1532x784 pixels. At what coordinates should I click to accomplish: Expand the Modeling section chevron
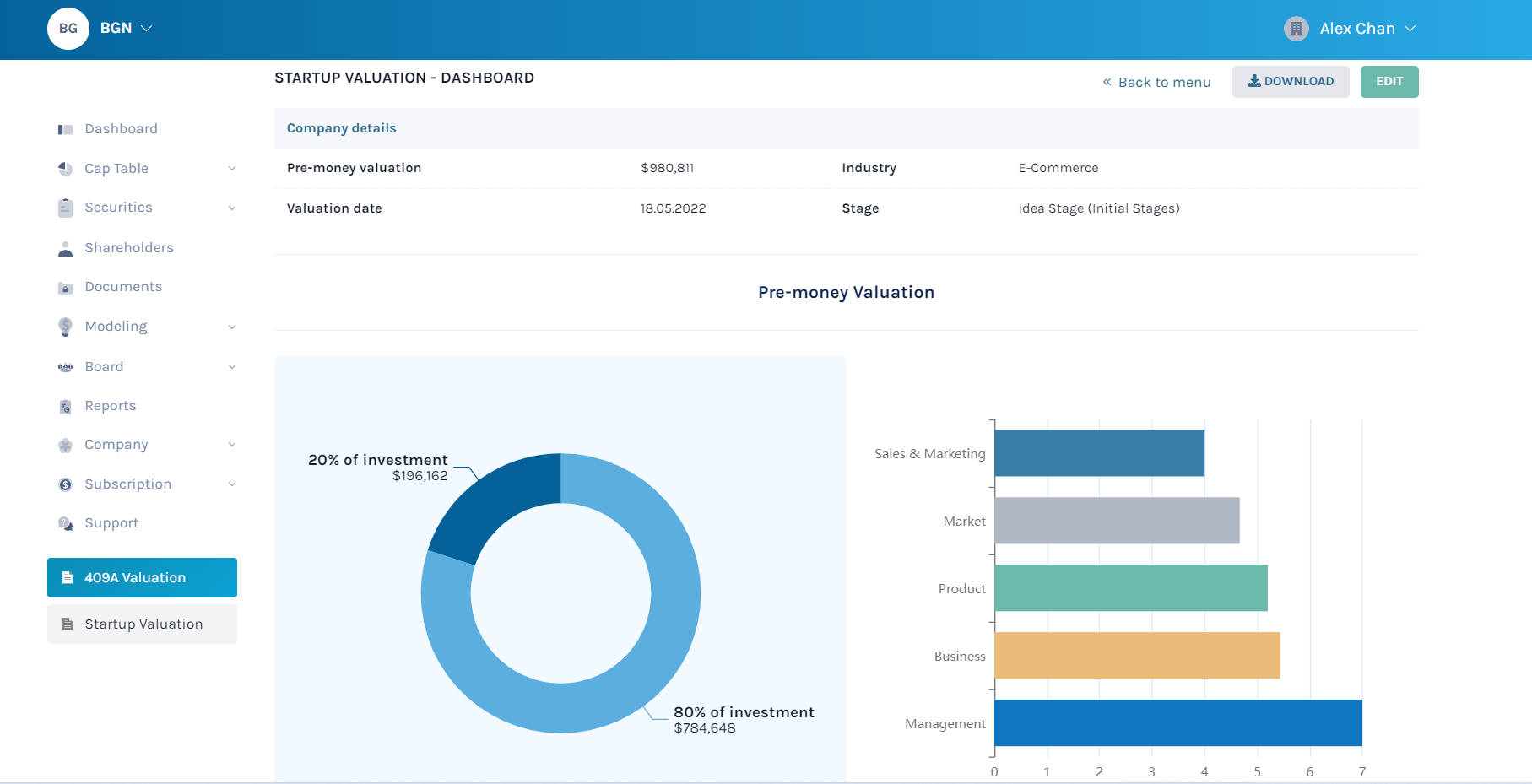(x=232, y=327)
